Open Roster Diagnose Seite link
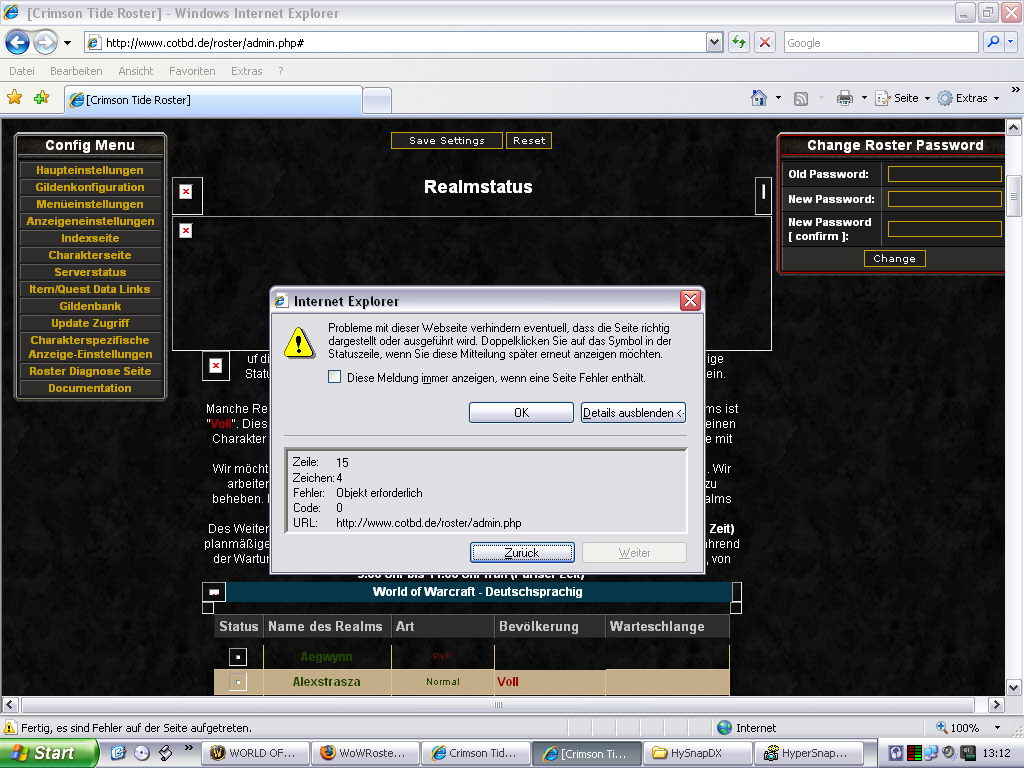This screenshot has width=1024, height=768. (x=90, y=371)
